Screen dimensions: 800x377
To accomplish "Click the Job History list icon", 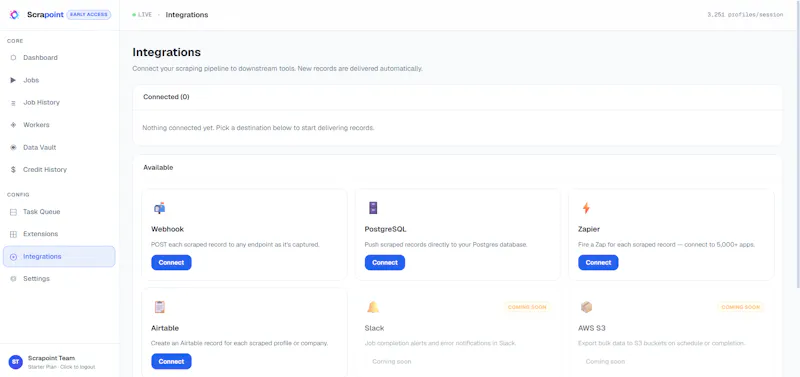I will click(x=13, y=103).
